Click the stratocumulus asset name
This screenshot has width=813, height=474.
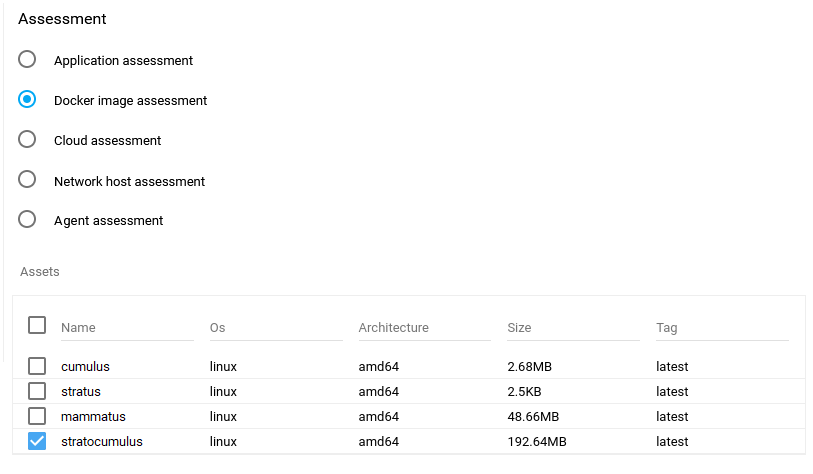point(102,442)
